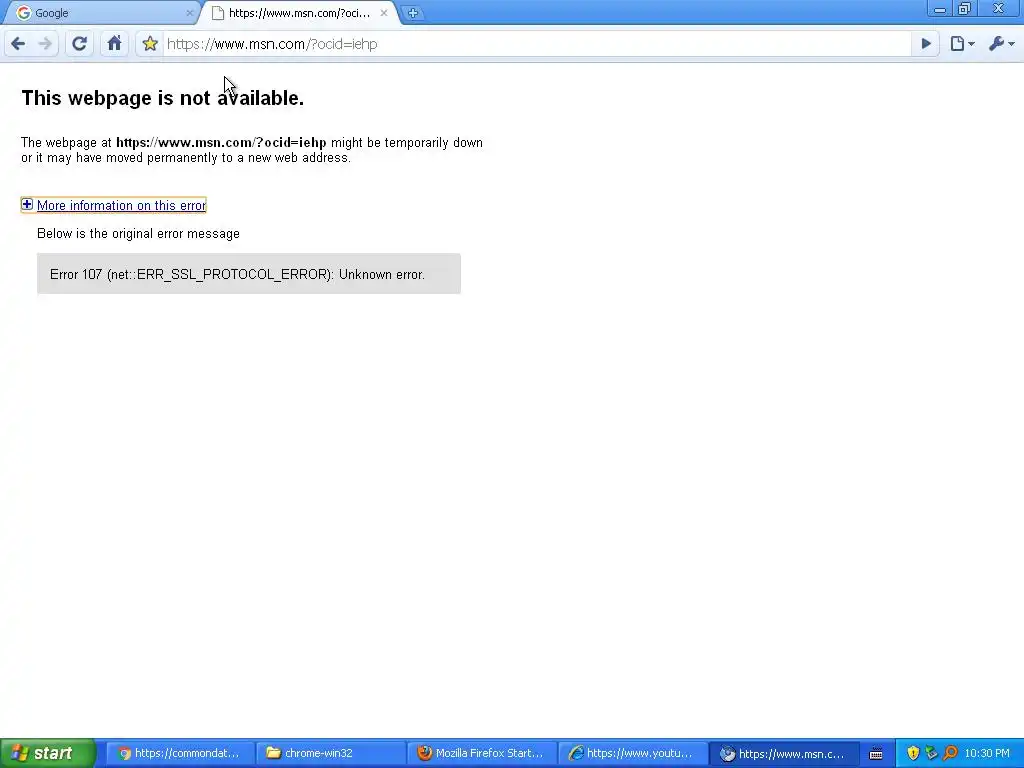Screen dimensions: 1024x768
Task: Toggle the plus expander before More information
Action: [x=27, y=204]
